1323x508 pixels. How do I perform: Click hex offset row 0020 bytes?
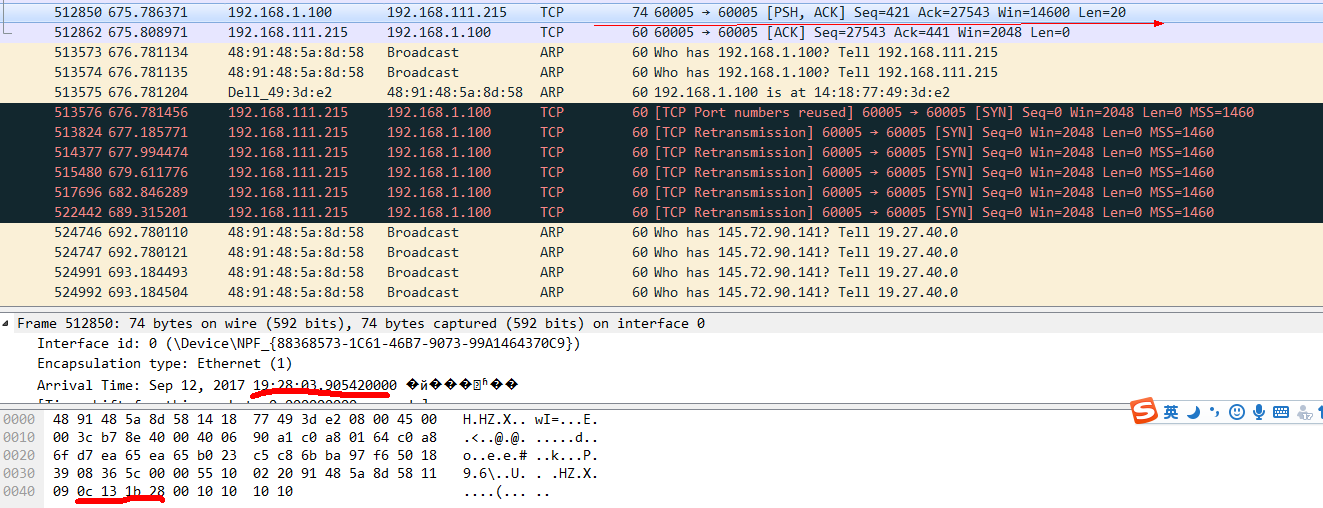point(245,455)
